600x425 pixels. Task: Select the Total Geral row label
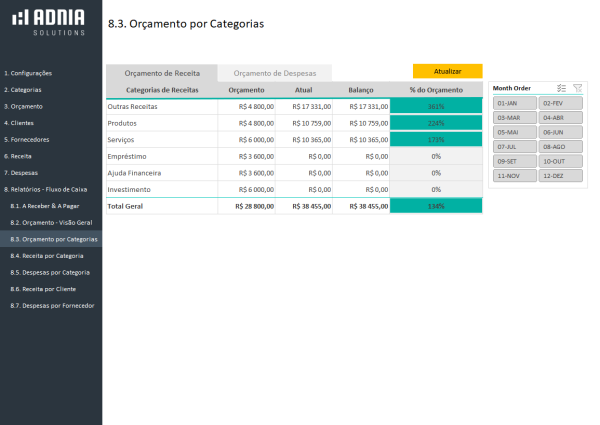126,205
